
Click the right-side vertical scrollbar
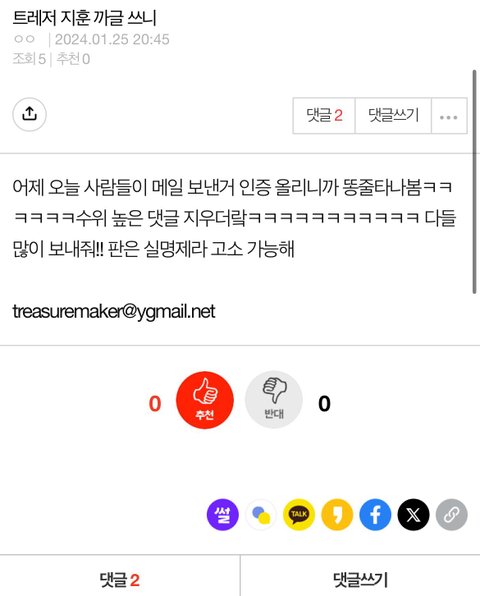click(x=474, y=182)
